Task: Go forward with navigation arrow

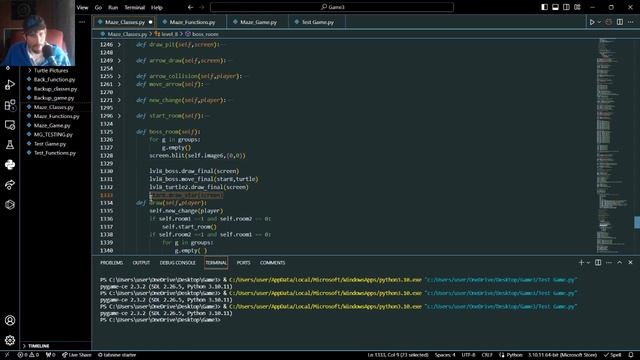Action: click(x=201, y=7)
